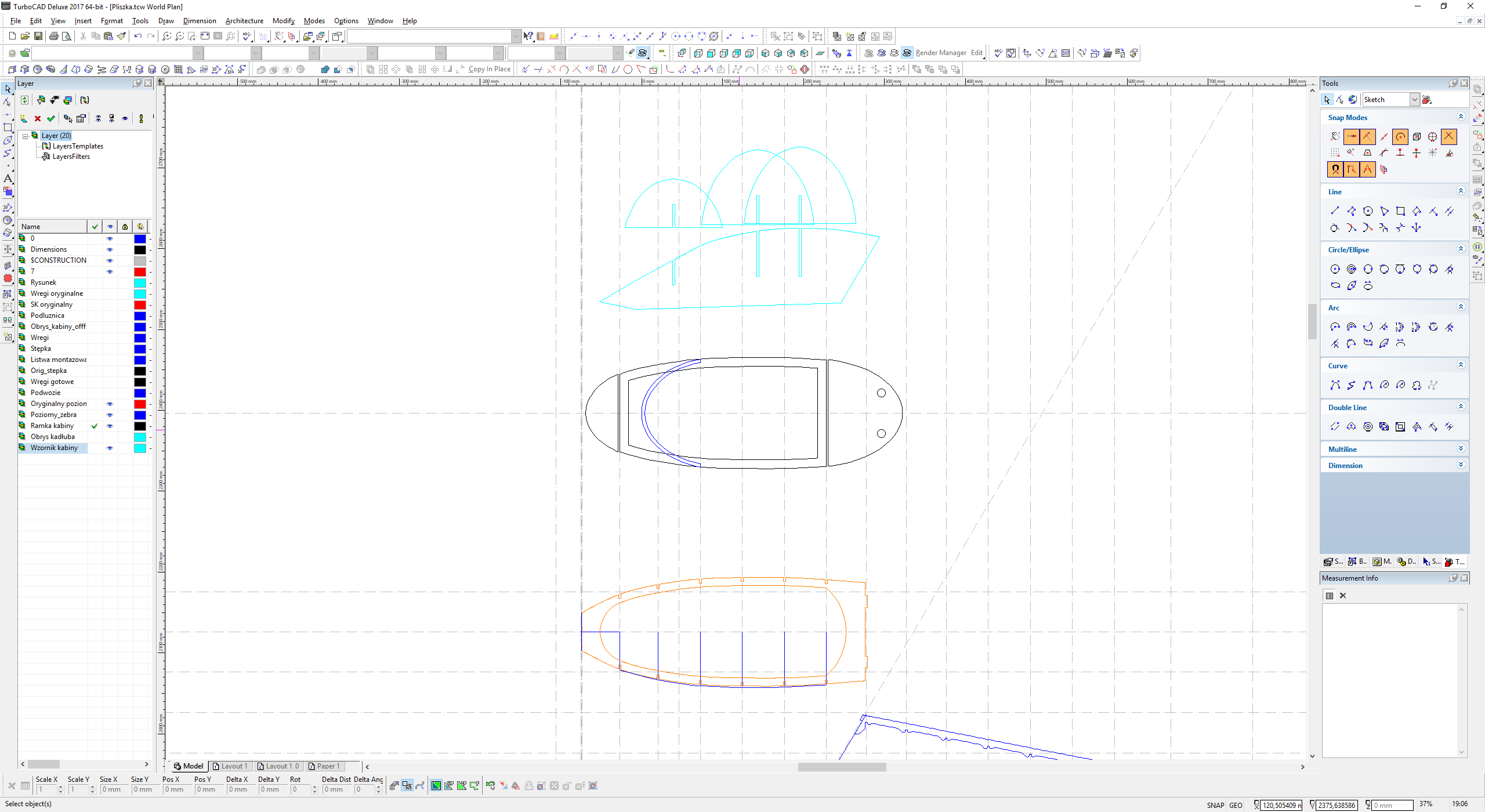Viewport: 1485px width, 812px height.
Task: Click the Scale X input field
Action: [46, 789]
